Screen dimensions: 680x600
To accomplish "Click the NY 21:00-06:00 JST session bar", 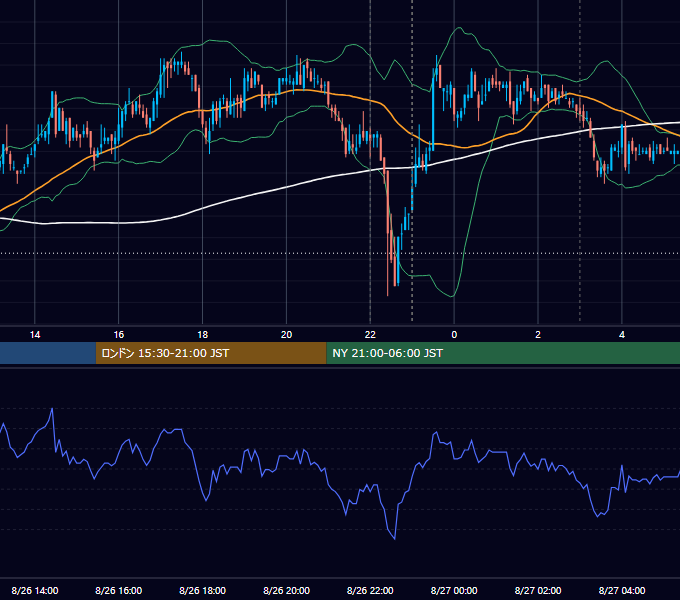I will tap(503, 353).
